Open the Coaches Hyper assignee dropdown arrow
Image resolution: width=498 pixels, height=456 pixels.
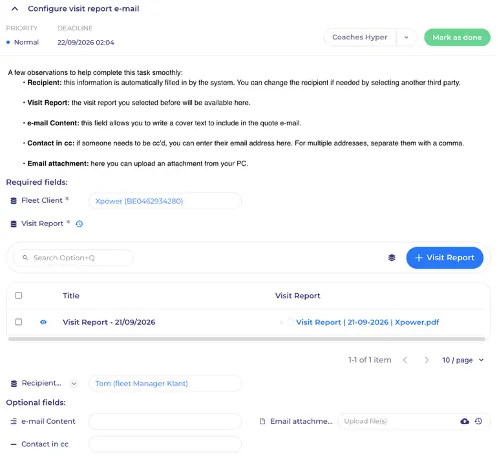(406, 37)
